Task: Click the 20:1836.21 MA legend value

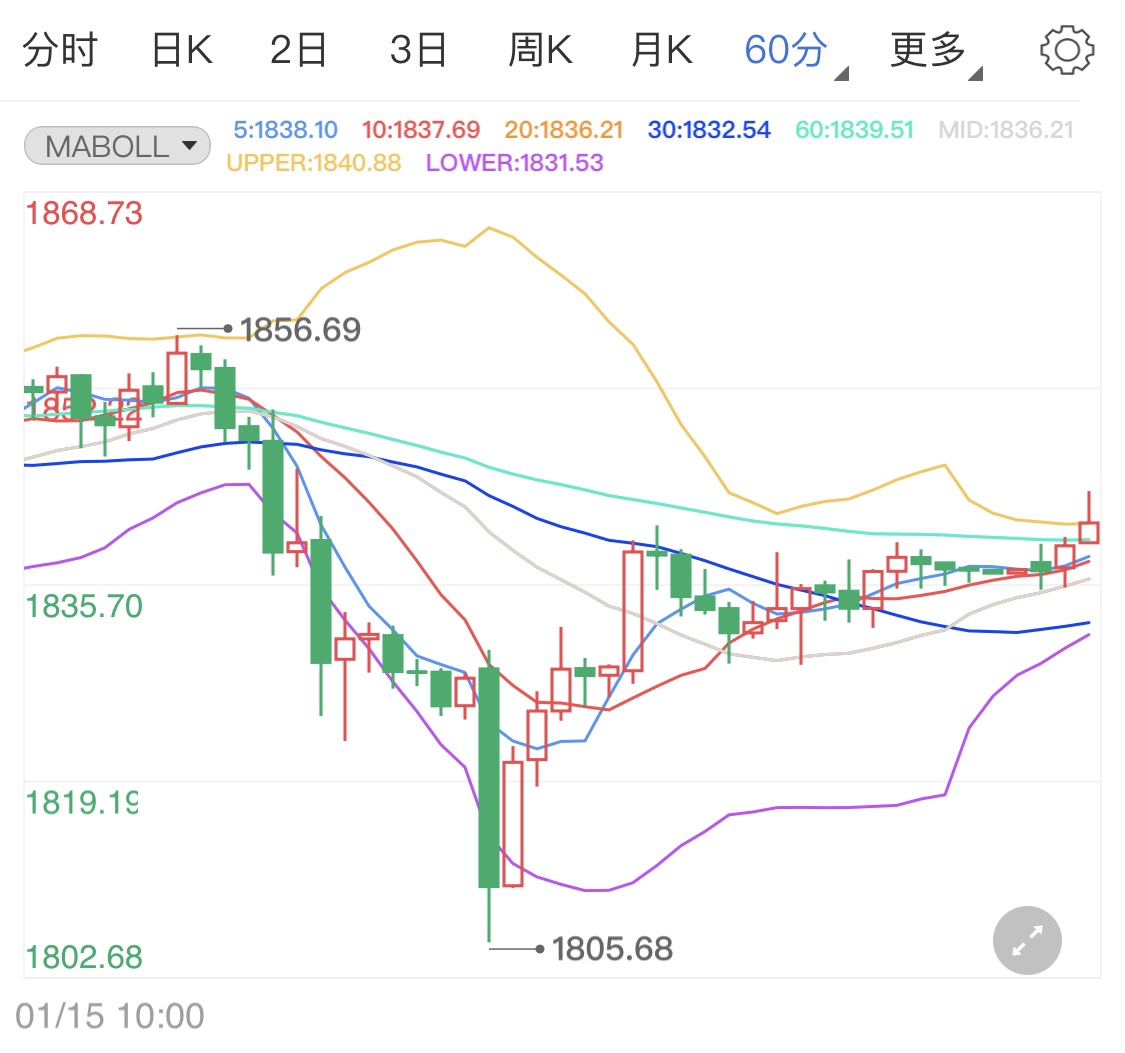Action: pyautogui.click(x=564, y=130)
